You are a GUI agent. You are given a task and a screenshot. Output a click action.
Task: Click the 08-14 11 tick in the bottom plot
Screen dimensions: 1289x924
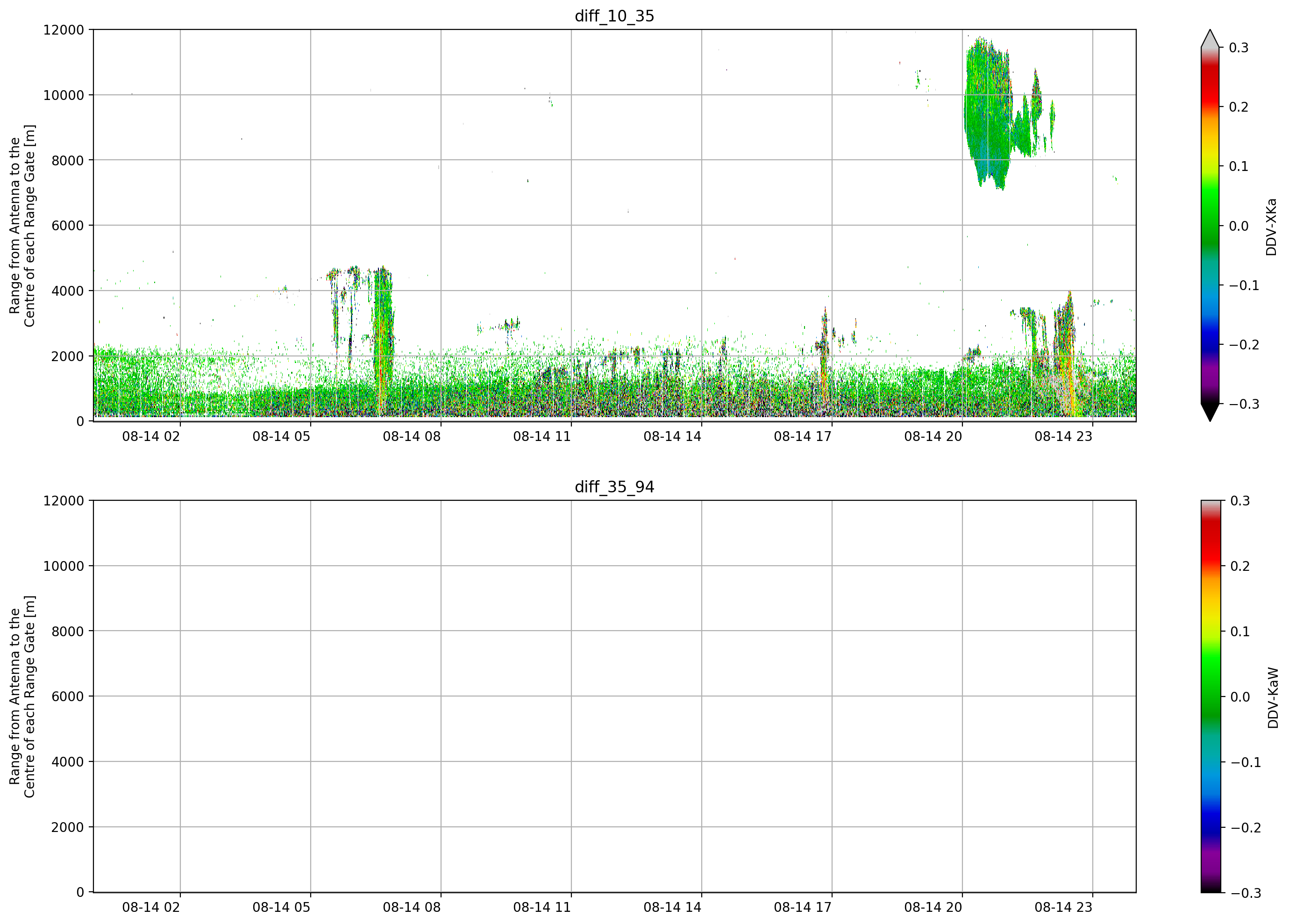pyautogui.click(x=542, y=908)
